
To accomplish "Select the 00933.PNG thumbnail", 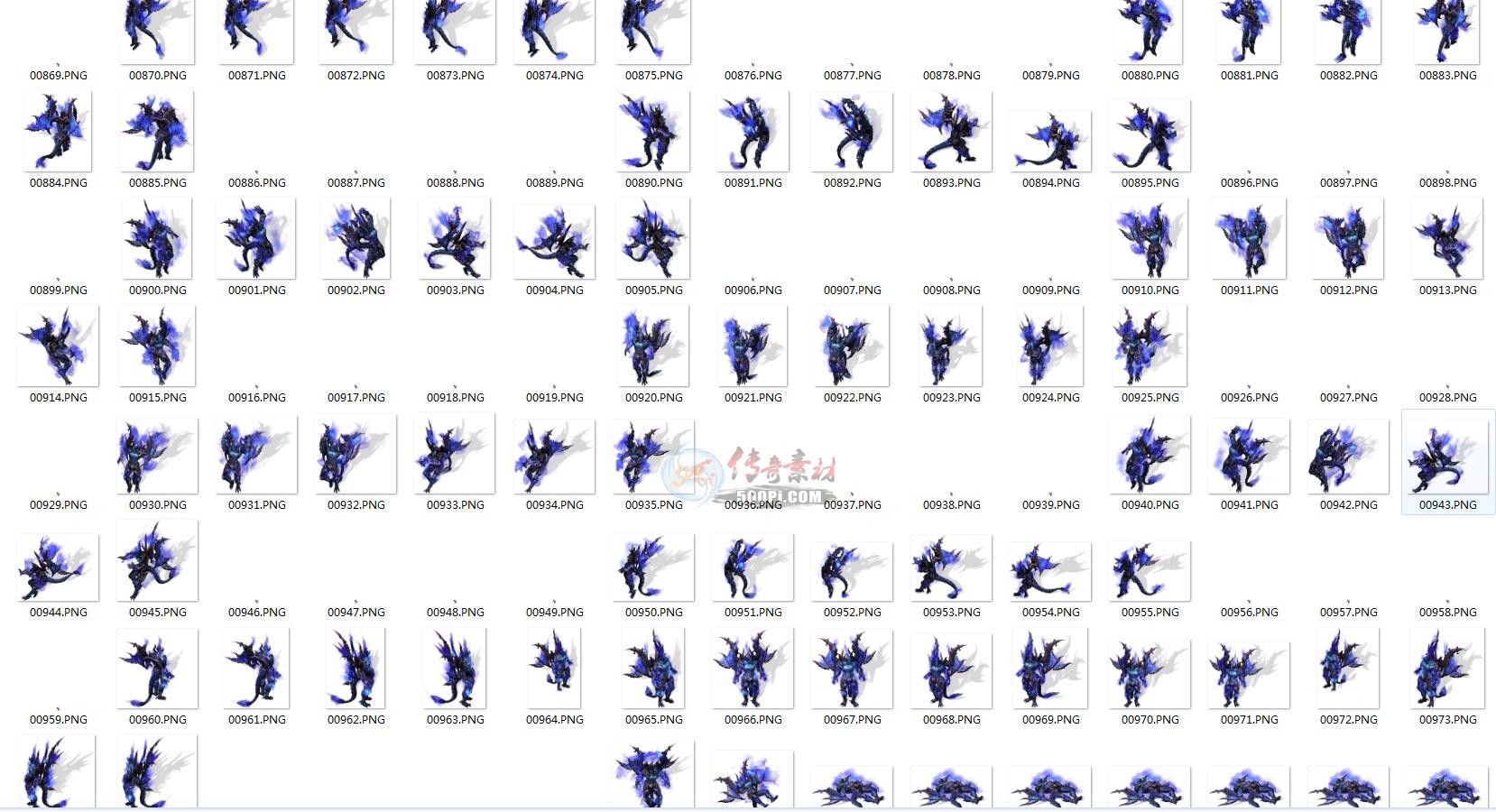I will point(455,454).
